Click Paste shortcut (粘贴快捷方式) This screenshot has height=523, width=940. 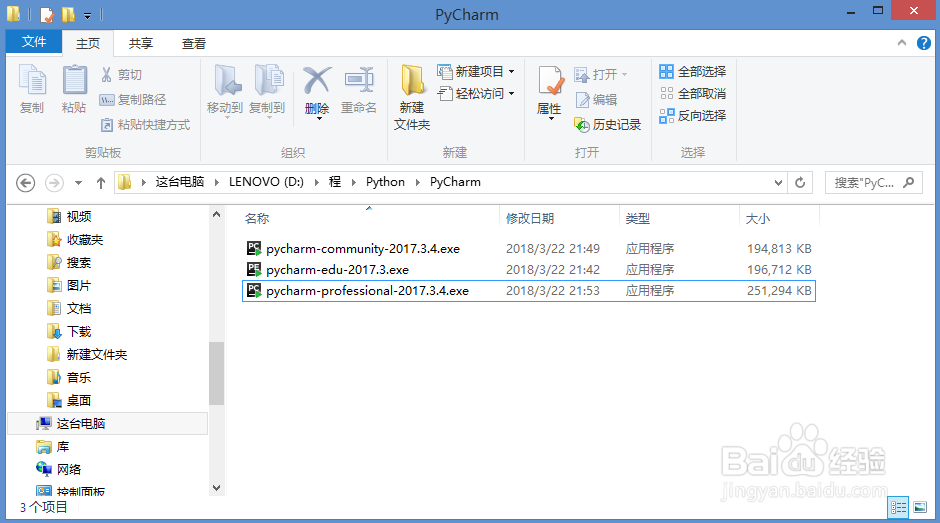pos(145,125)
